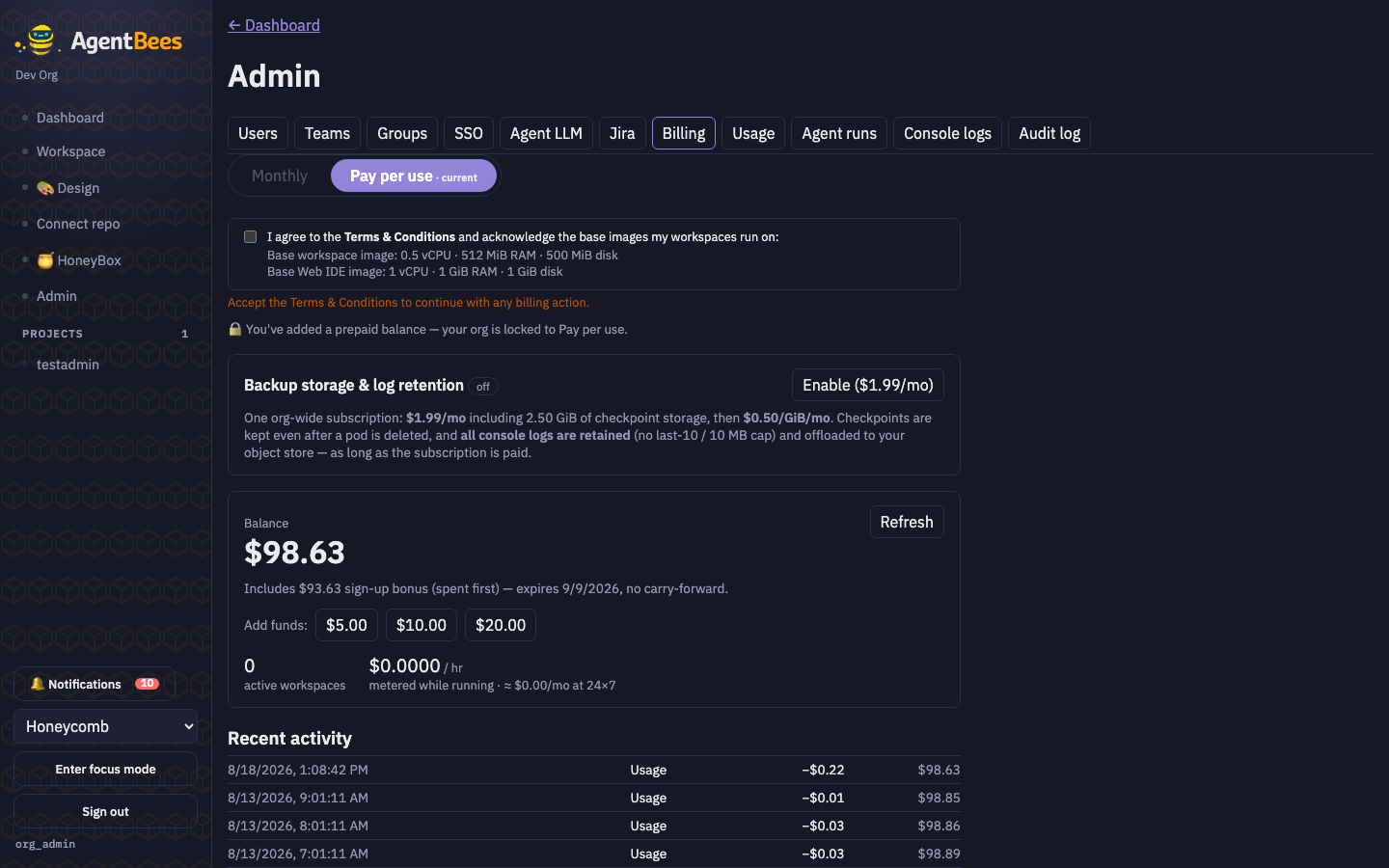Click the org_admin role label
1389x868 pixels.
coord(45,844)
